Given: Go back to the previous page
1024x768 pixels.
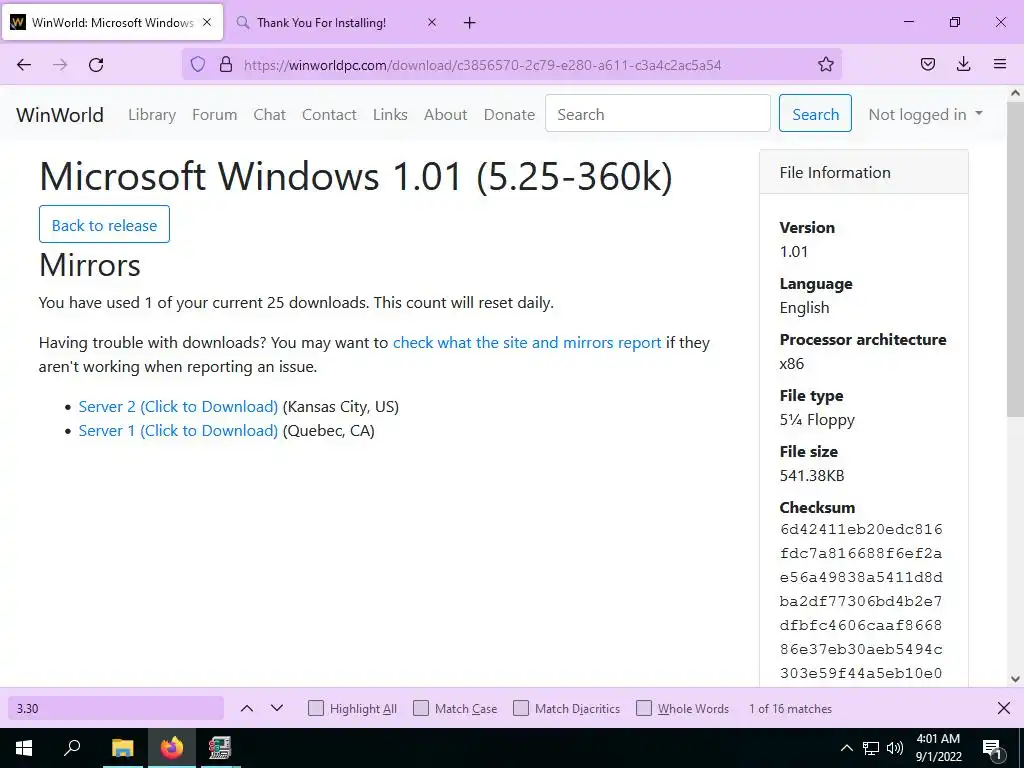Looking at the screenshot, I should click(24, 65).
